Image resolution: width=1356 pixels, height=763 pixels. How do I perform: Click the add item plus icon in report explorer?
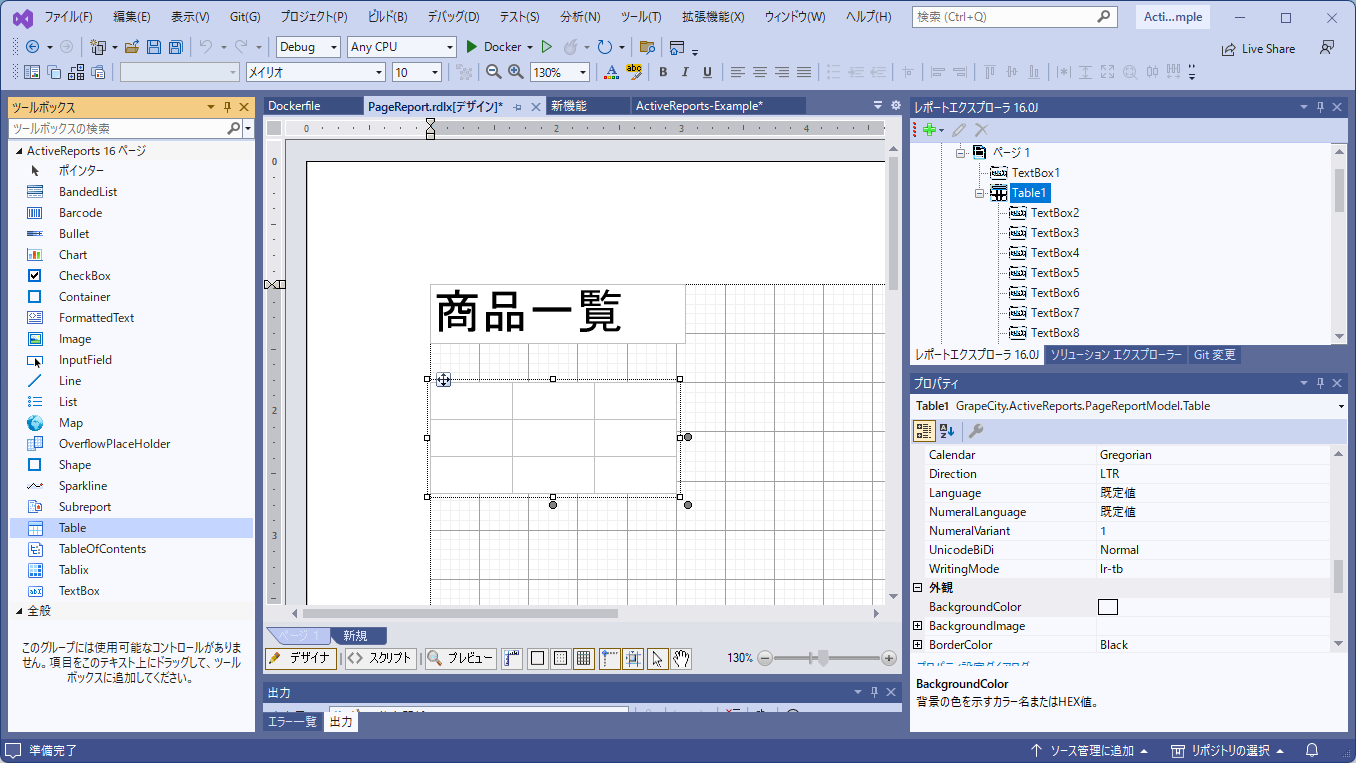930,130
